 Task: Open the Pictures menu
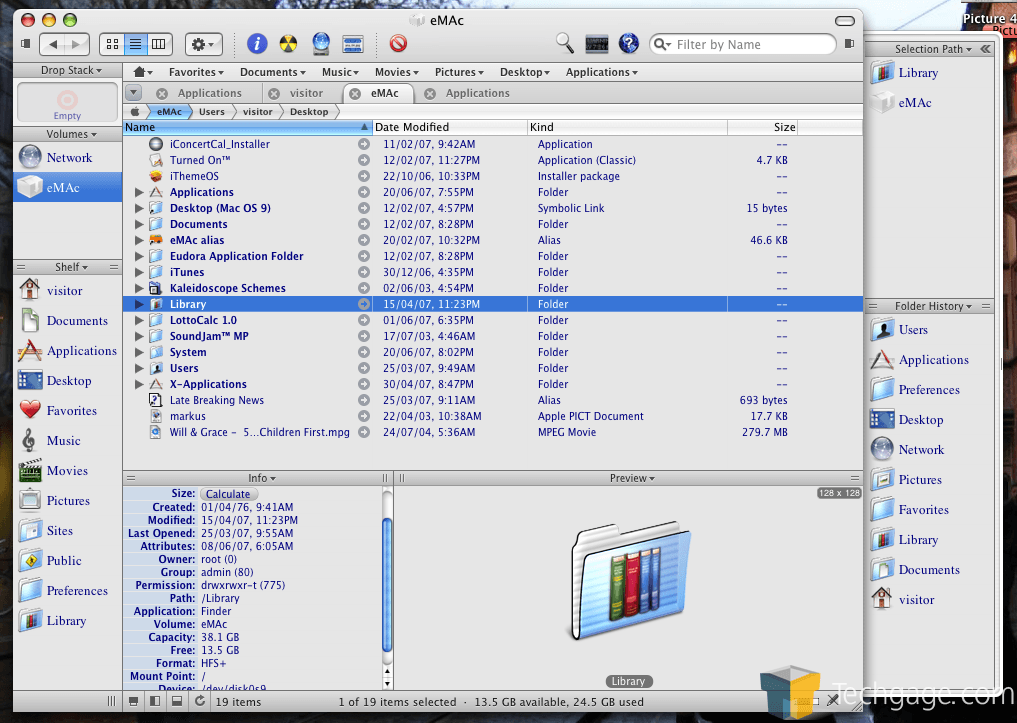[x=459, y=72]
